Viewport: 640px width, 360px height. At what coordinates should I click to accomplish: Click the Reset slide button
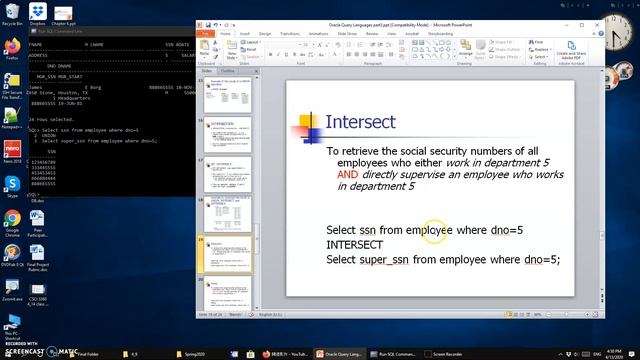249,49
